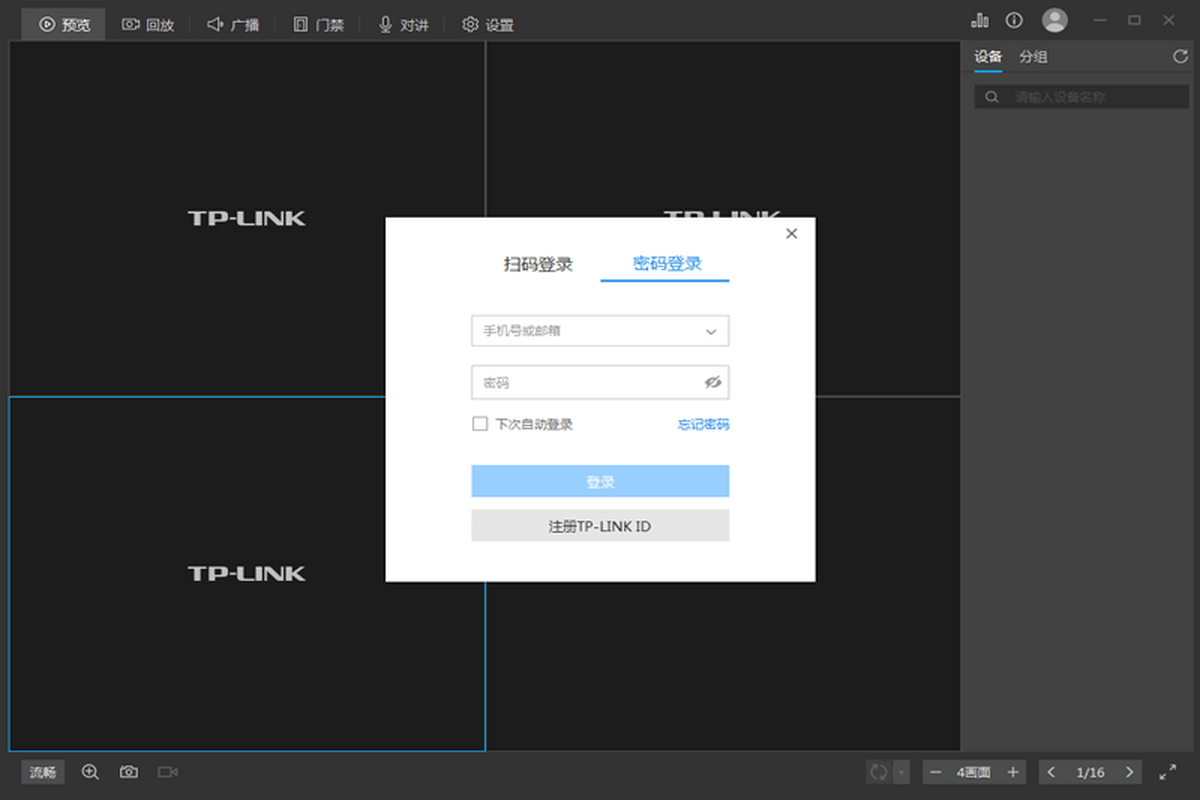Open the info icon in title bar
This screenshot has height=800, width=1200.
[1014, 20]
